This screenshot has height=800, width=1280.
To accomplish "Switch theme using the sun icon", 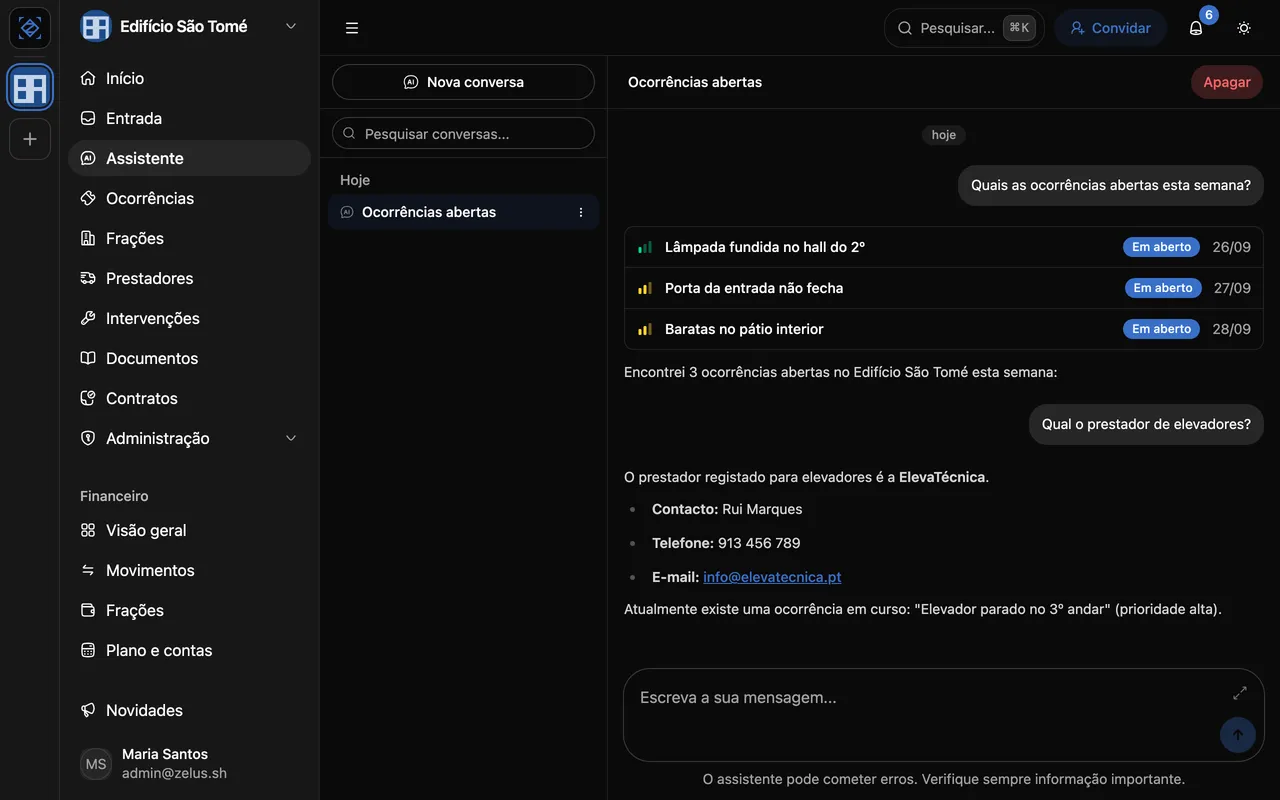I will pyautogui.click(x=1244, y=28).
